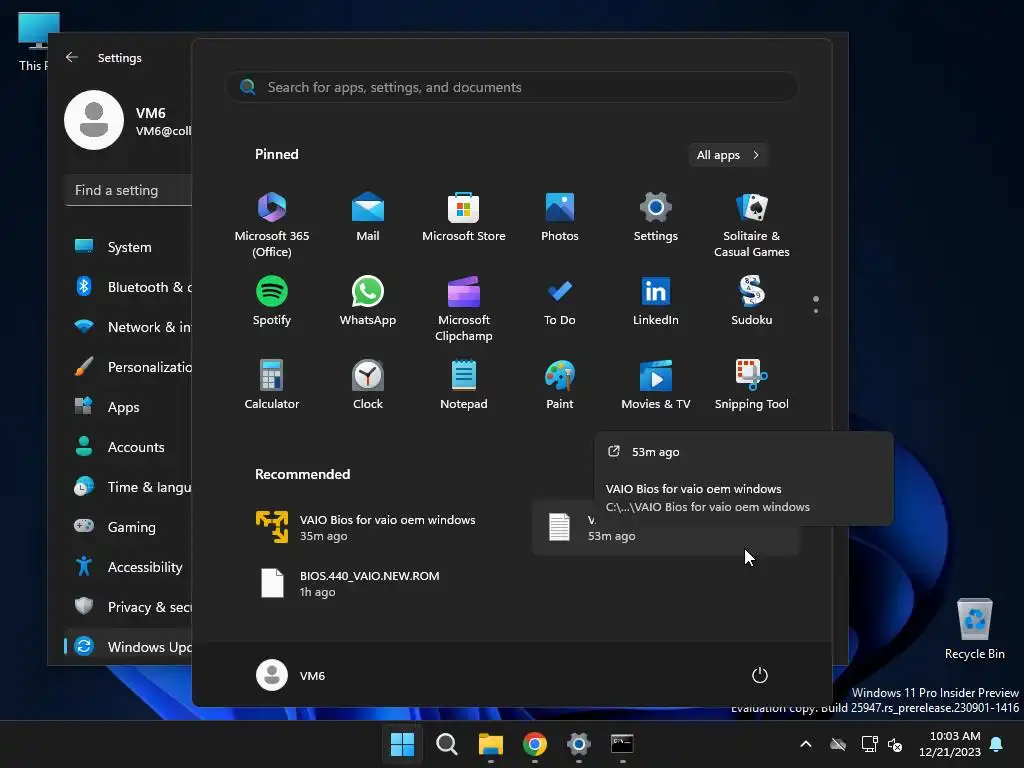
Task: Click the network tray icon
Action: (x=869, y=744)
